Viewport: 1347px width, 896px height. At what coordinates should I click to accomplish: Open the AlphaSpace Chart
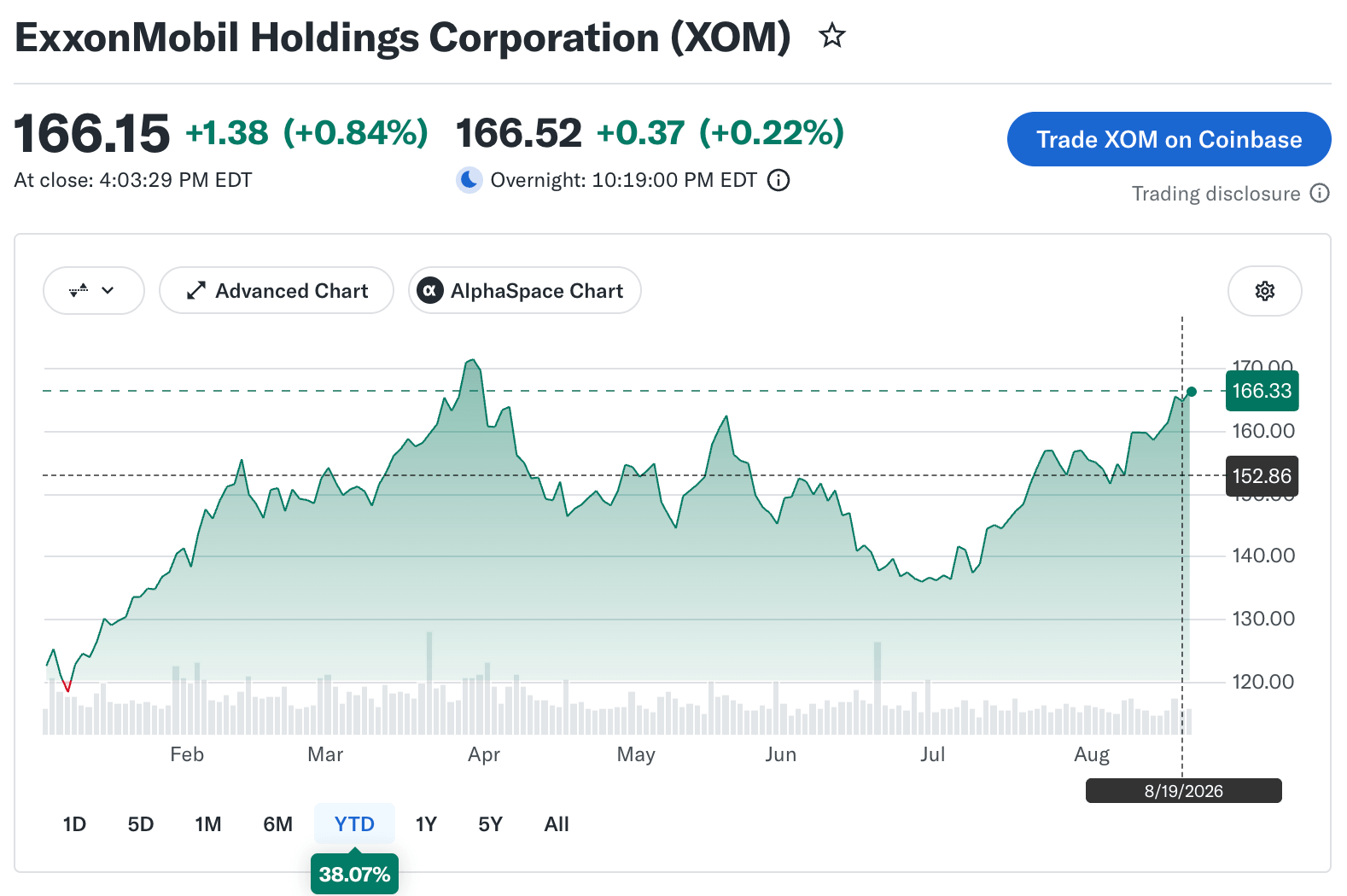[x=525, y=290]
